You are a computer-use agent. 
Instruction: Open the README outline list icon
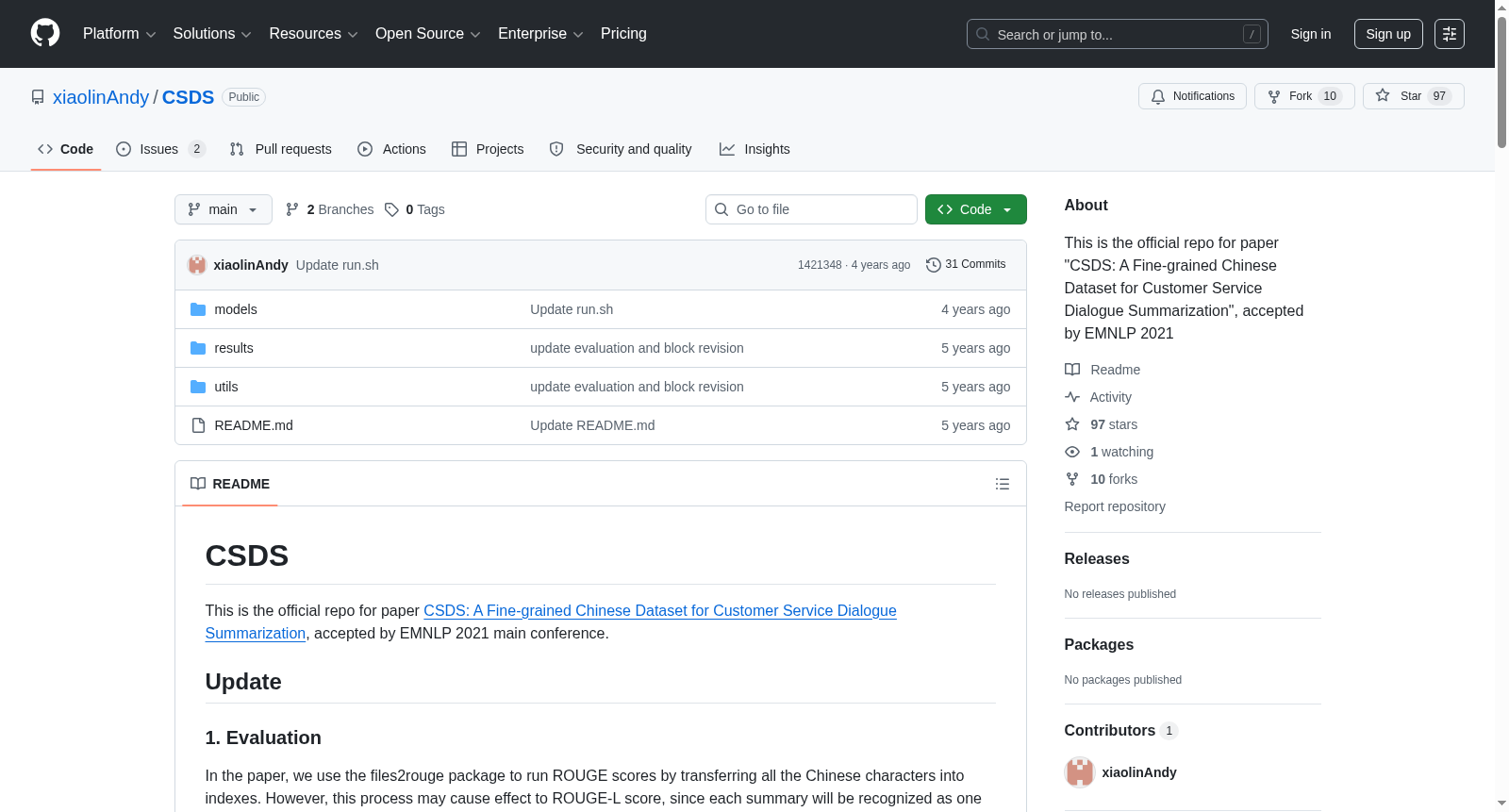1003,484
